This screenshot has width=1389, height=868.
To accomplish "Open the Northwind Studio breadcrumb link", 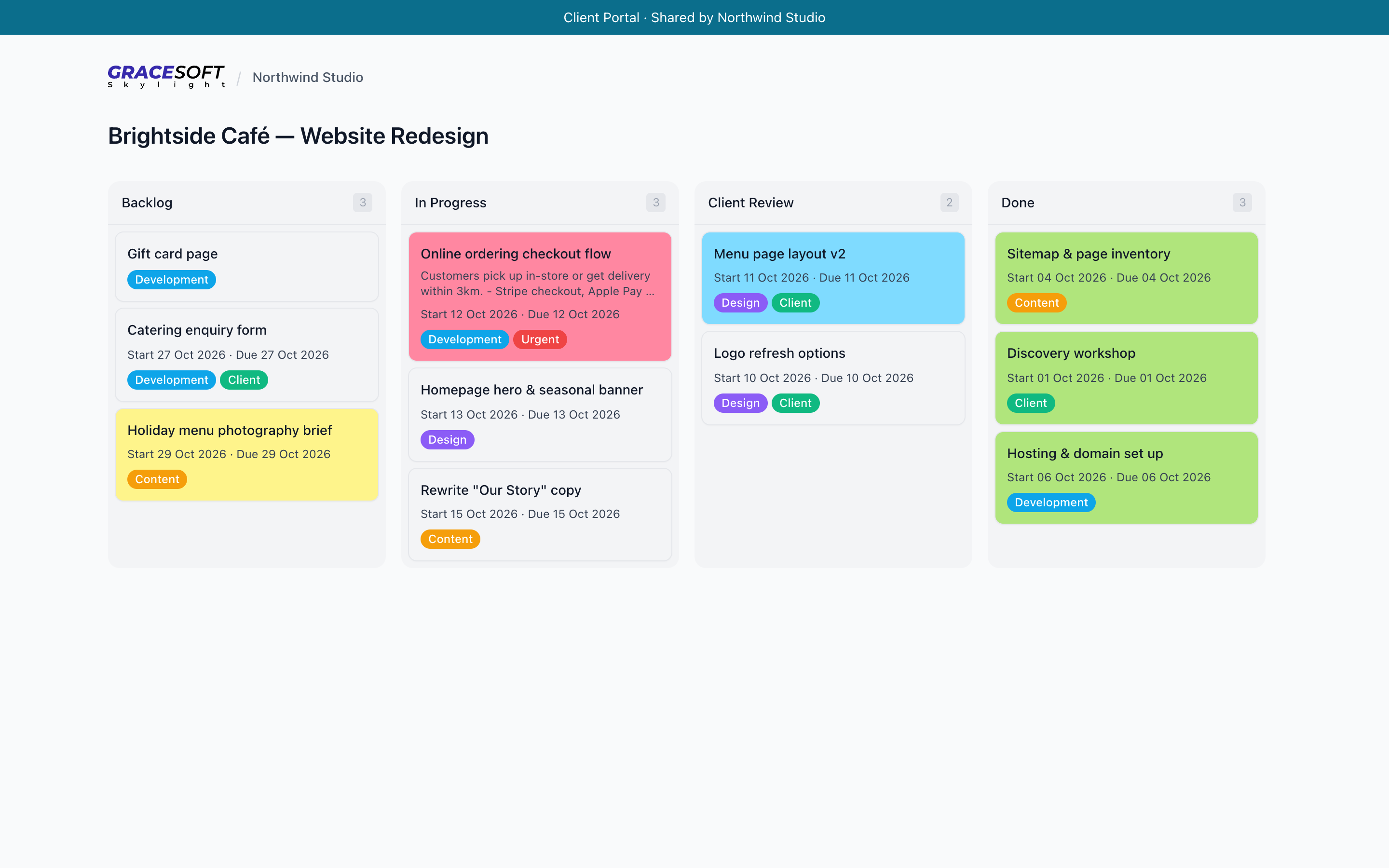I will click(308, 77).
